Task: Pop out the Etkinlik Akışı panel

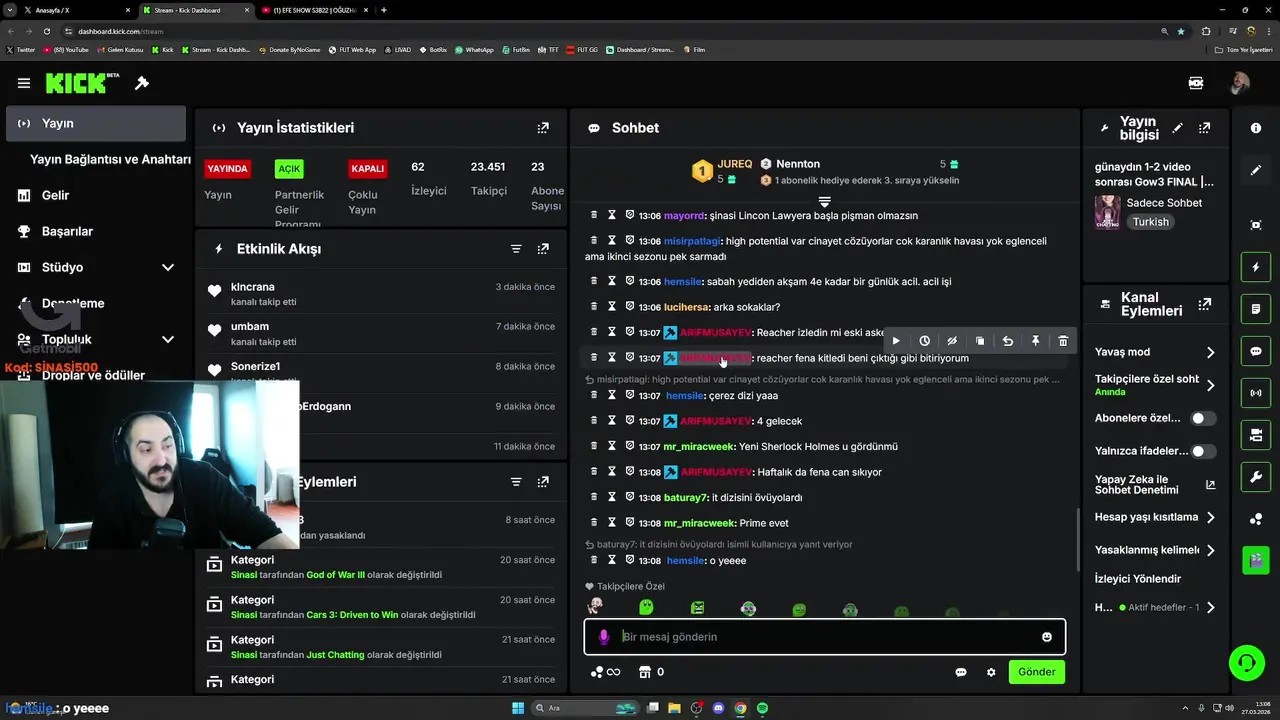Action: tap(543, 249)
